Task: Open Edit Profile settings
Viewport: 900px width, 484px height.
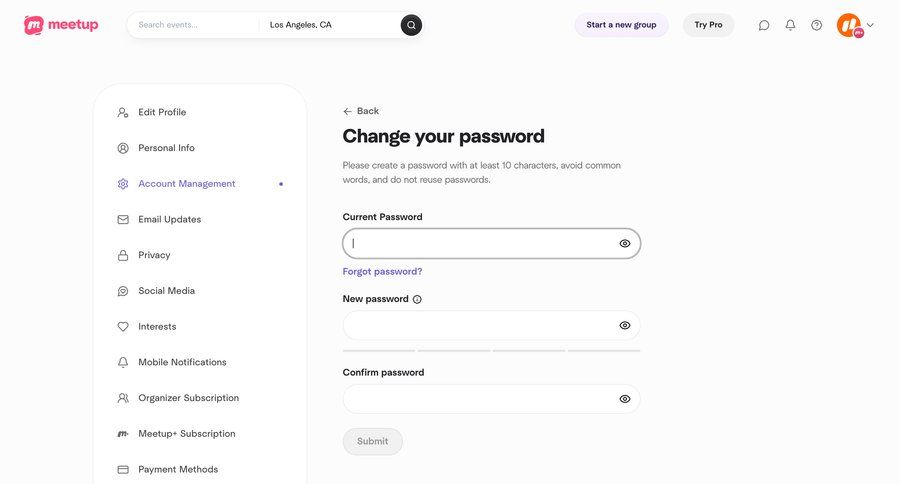Action: click(x=162, y=112)
